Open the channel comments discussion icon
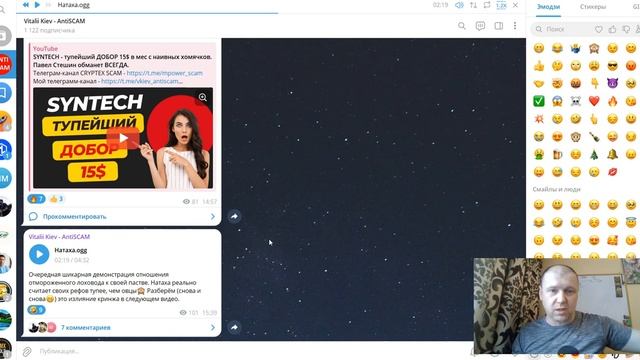 point(480,26)
